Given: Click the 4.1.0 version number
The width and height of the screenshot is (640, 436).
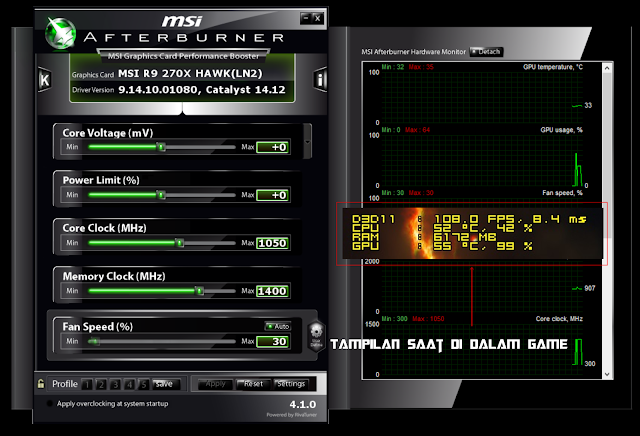Looking at the screenshot, I should tap(302, 405).
